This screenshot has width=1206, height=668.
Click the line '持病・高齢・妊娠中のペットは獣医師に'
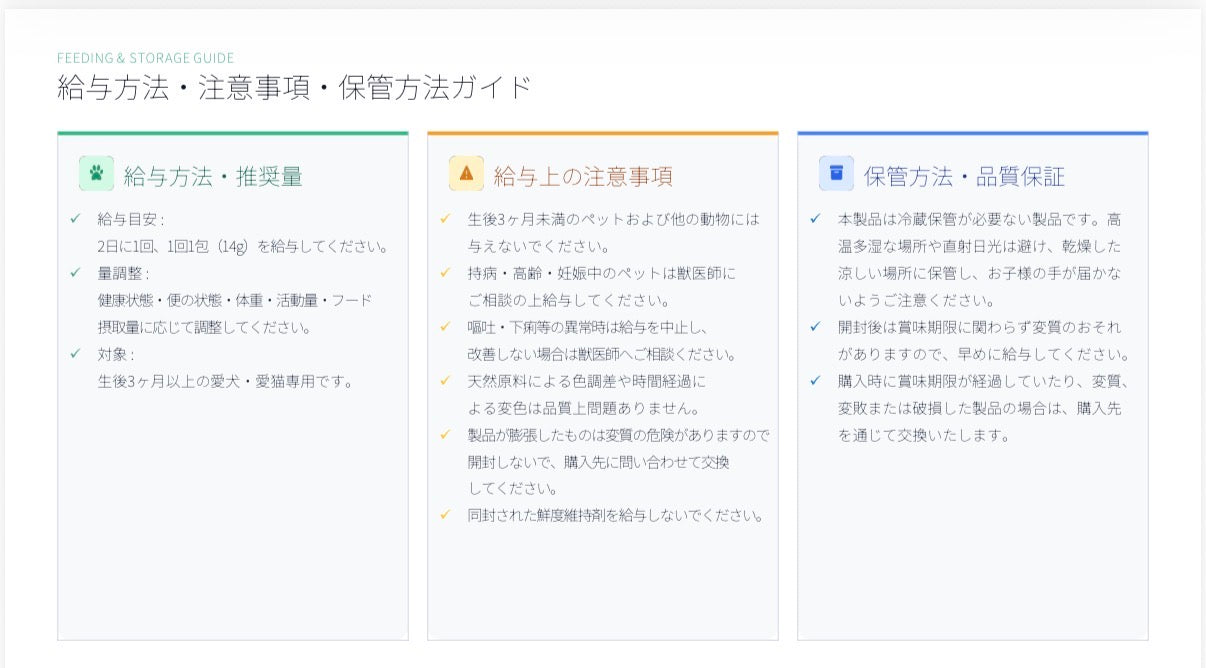point(602,273)
